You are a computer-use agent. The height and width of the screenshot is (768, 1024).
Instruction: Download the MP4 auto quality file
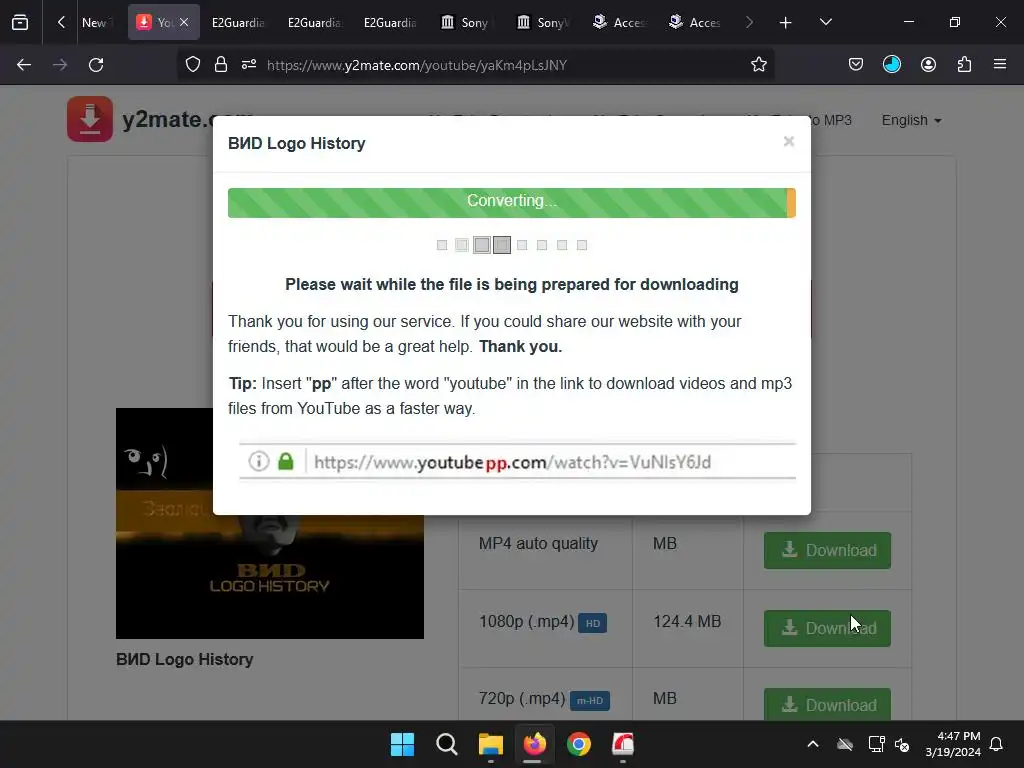pos(827,551)
